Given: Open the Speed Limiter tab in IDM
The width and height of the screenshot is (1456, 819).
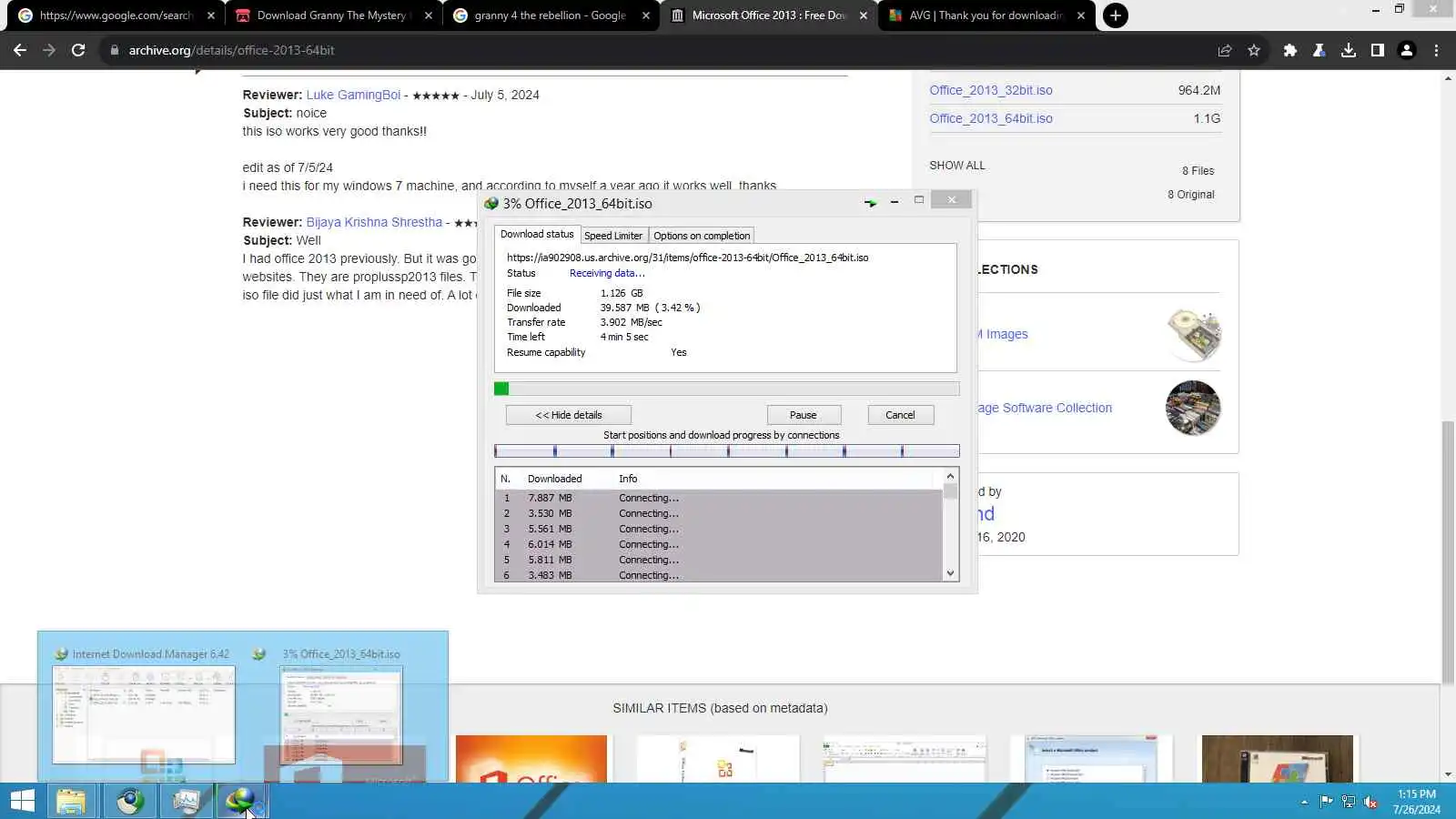Looking at the screenshot, I should click(613, 236).
